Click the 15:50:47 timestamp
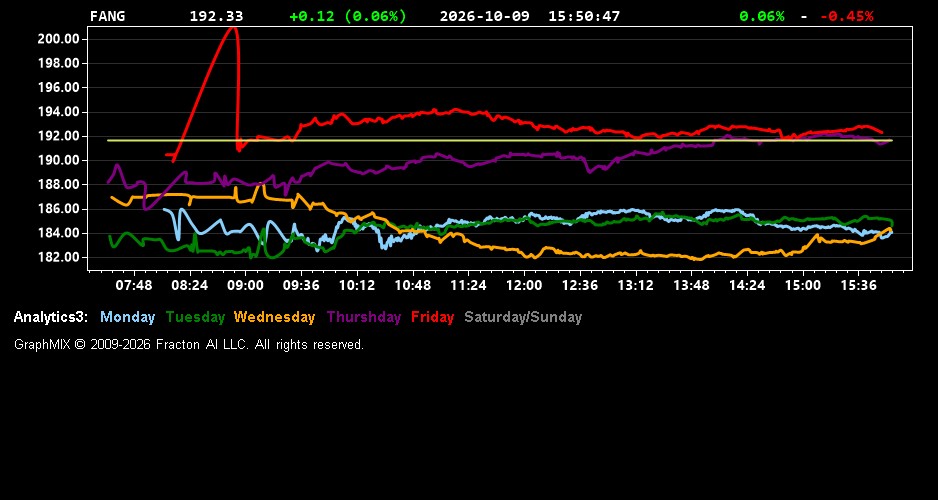Image resolution: width=938 pixels, height=500 pixels. 584,16
